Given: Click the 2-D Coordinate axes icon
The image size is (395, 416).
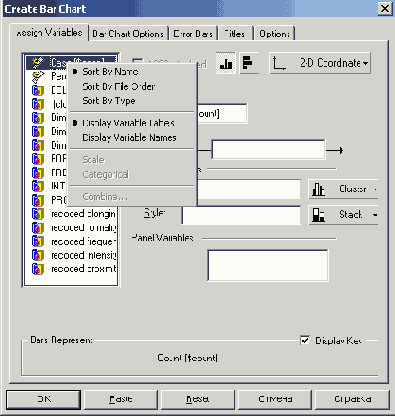Looking at the screenshot, I should pyautogui.click(x=279, y=63).
